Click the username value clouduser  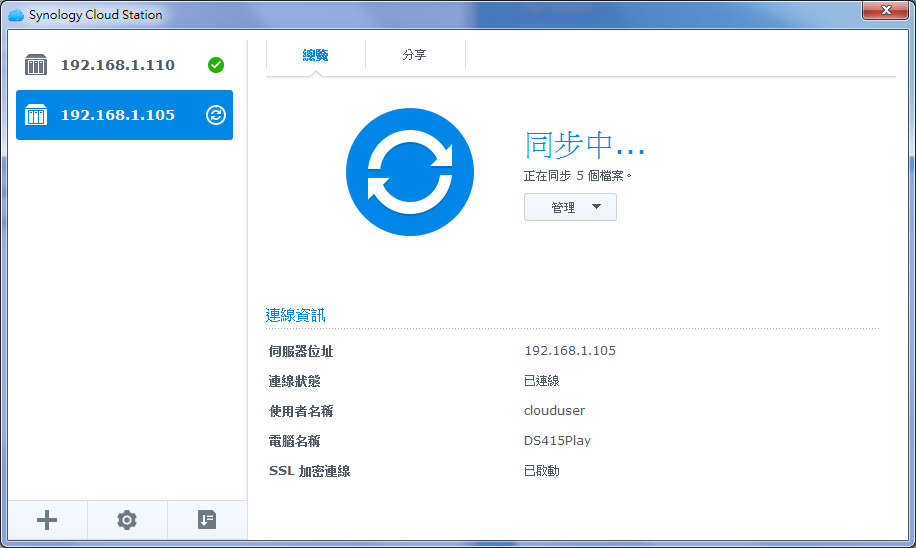[554, 411]
